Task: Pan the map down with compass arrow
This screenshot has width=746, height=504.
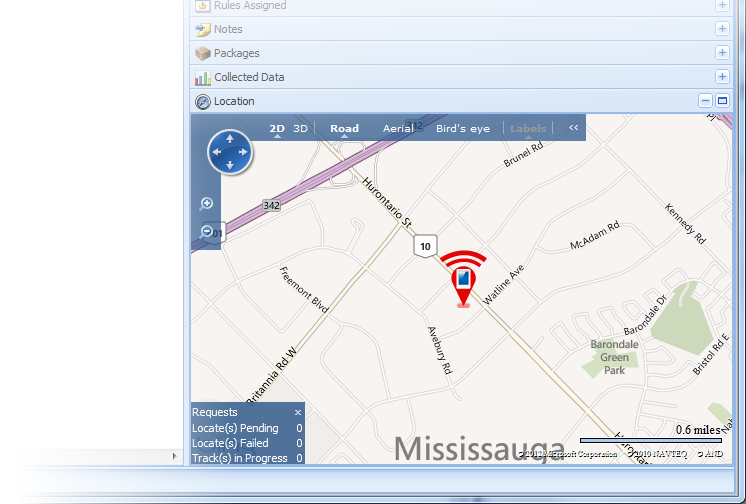Action: (x=230, y=166)
